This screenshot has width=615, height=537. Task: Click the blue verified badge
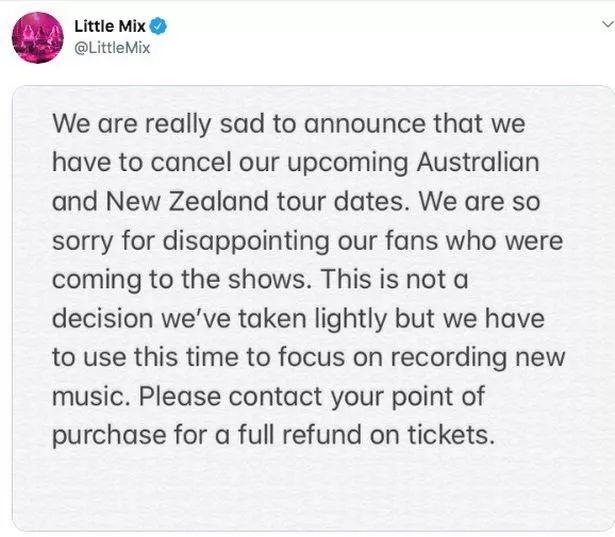pos(158,26)
